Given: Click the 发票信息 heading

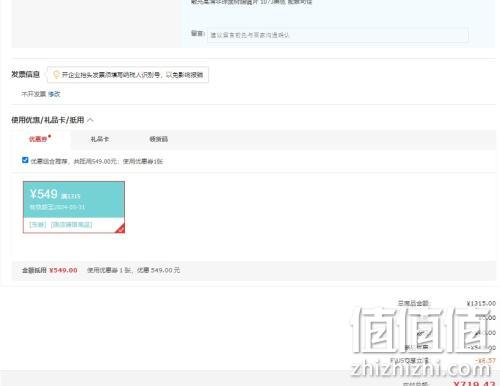Looking at the screenshot, I should click(25, 74).
